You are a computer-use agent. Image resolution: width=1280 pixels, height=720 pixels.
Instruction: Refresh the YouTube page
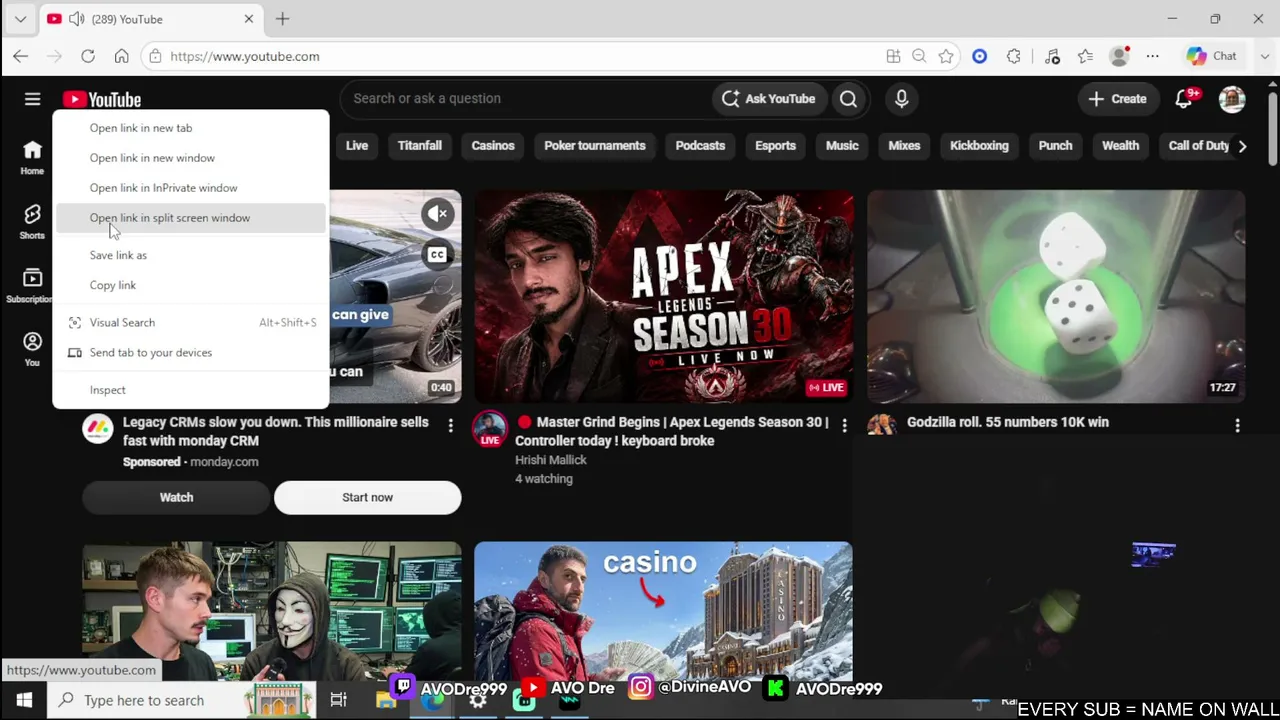pos(88,56)
